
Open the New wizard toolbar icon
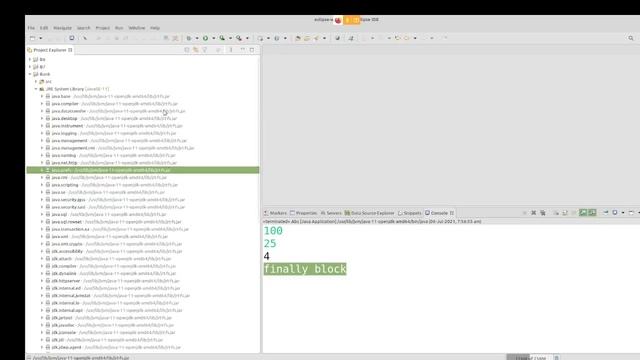tap(33, 38)
